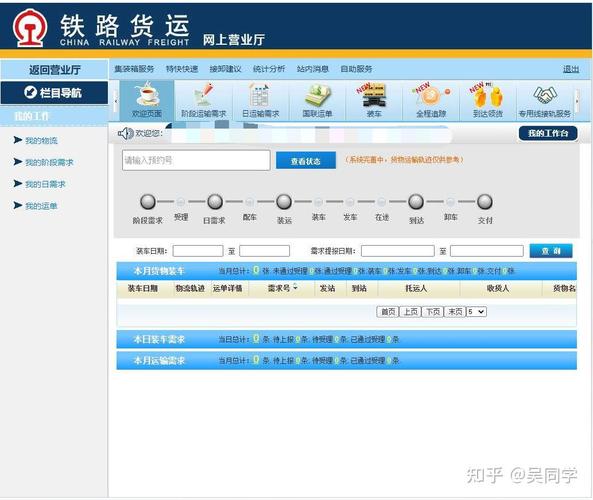Click the China Railway logo
Viewport: 593px width, 500px height.
click(x=30, y=27)
